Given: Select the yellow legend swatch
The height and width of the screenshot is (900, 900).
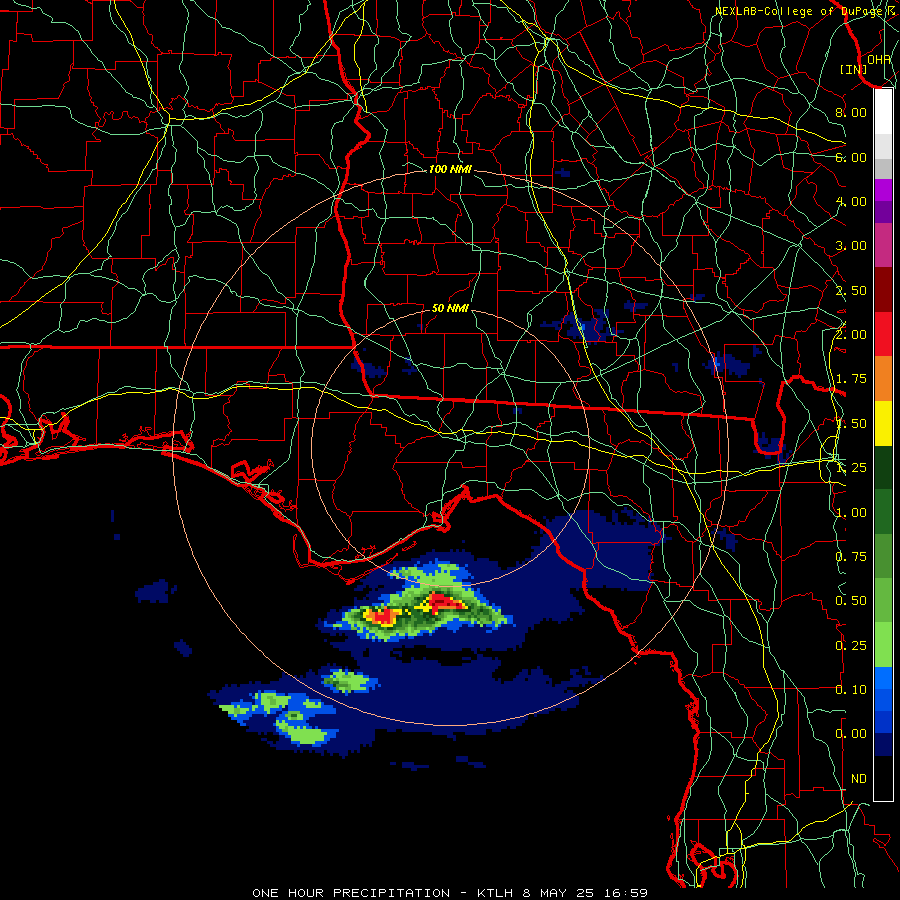Looking at the screenshot, I should pyautogui.click(x=883, y=424).
